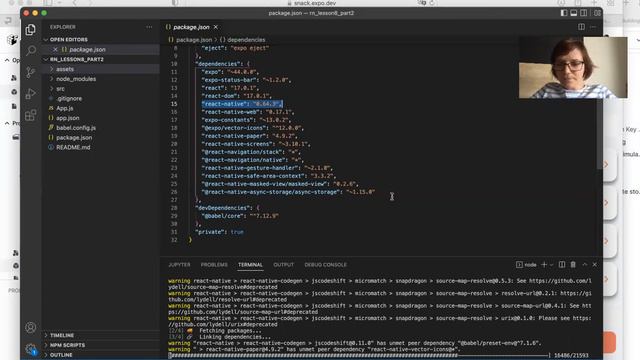The width and height of the screenshot is (640, 360).
Task: Customize layout icon in title bar
Action: tap(597, 13)
